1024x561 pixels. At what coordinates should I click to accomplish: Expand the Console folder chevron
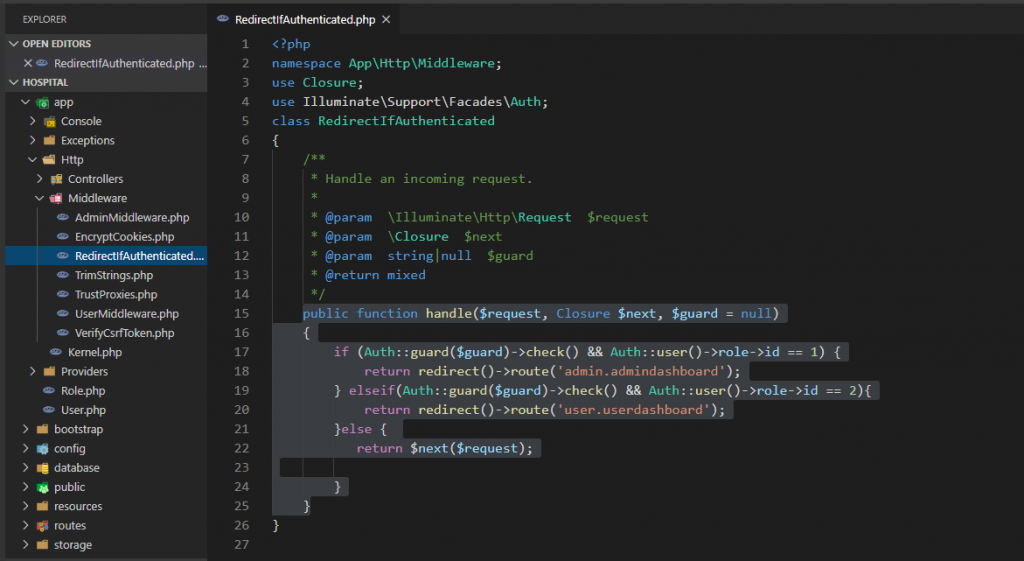click(x=33, y=121)
